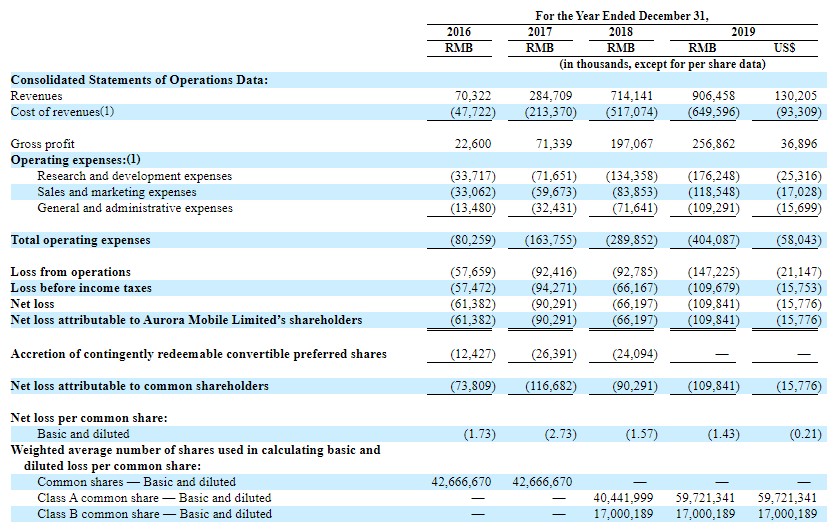Select gross profit value 256,862
Image resolution: width=838 pixels, height=530 pixels.
(x=713, y=144)
